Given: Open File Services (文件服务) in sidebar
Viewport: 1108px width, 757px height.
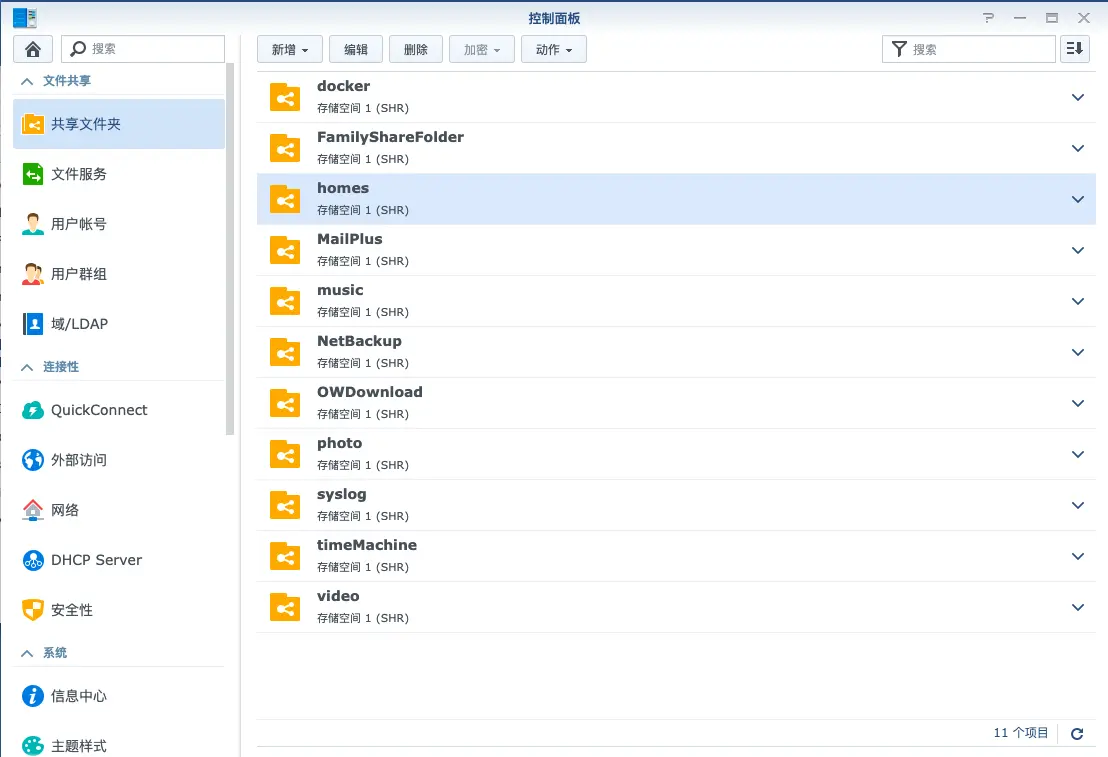Looking at the screenshot, I should point(119,174).
